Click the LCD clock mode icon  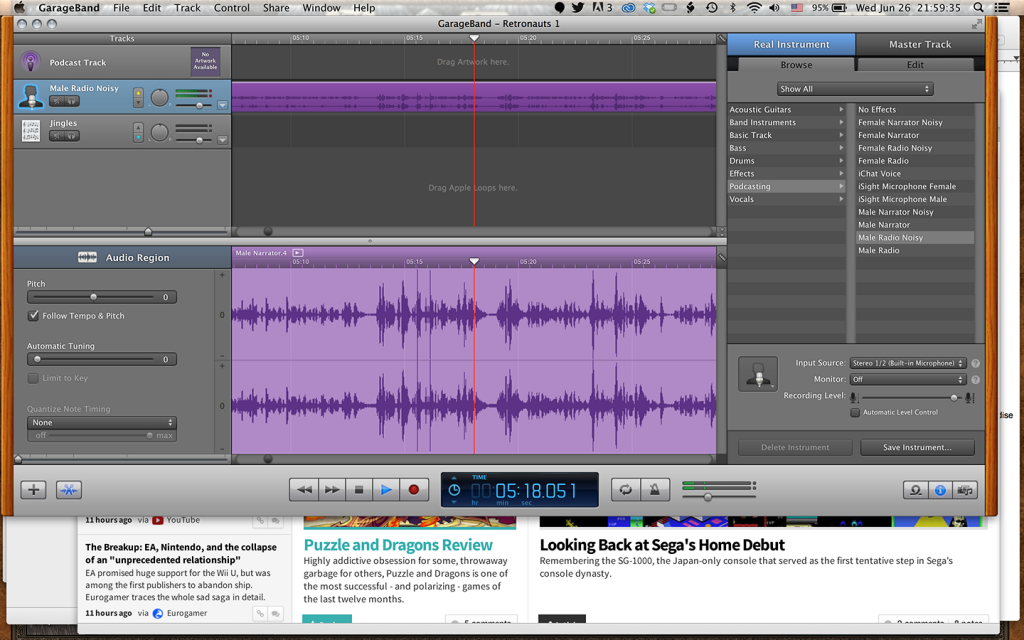[x=455, y=490]
